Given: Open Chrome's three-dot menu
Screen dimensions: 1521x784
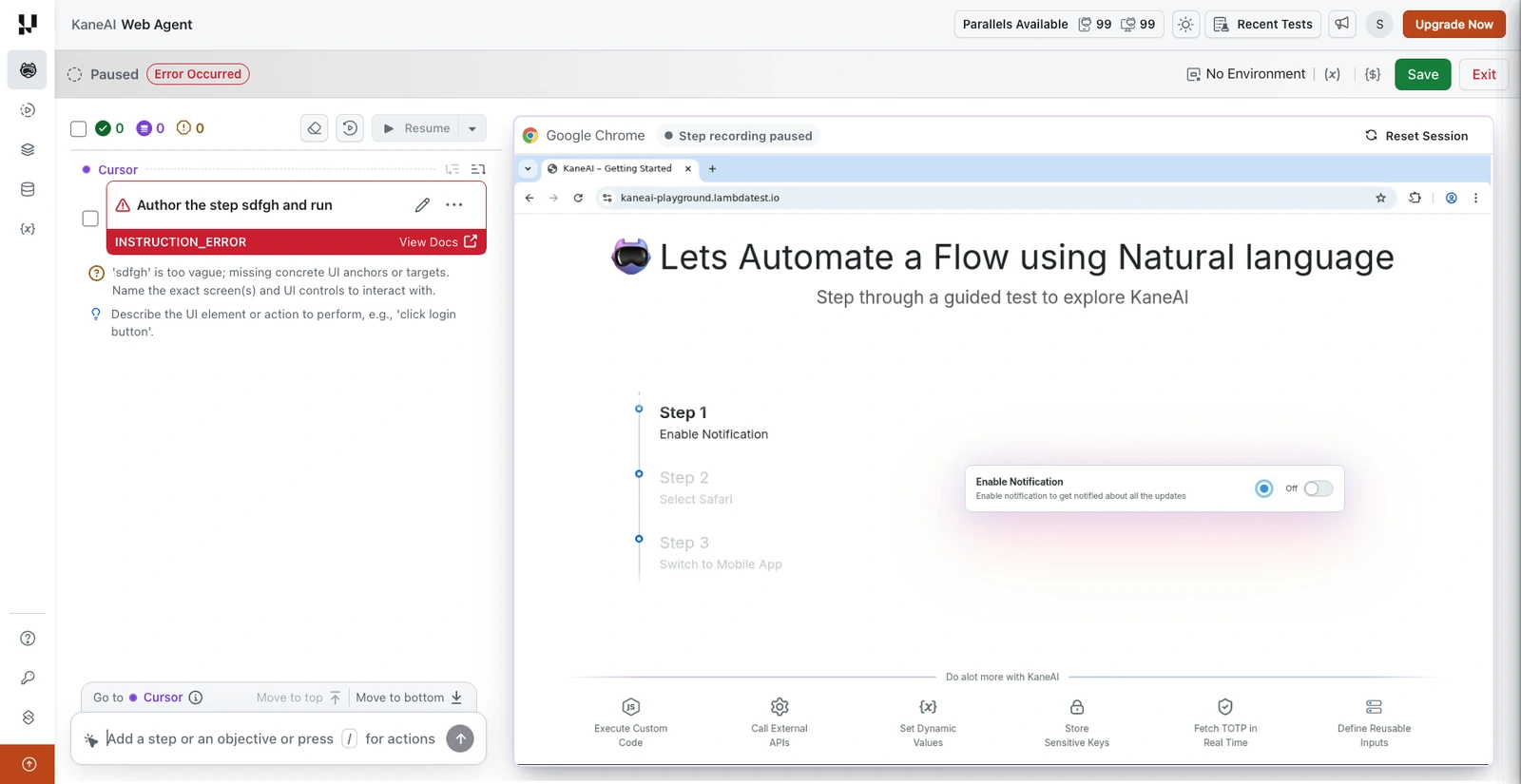Looking at the screenshot, I should 1475,198.
